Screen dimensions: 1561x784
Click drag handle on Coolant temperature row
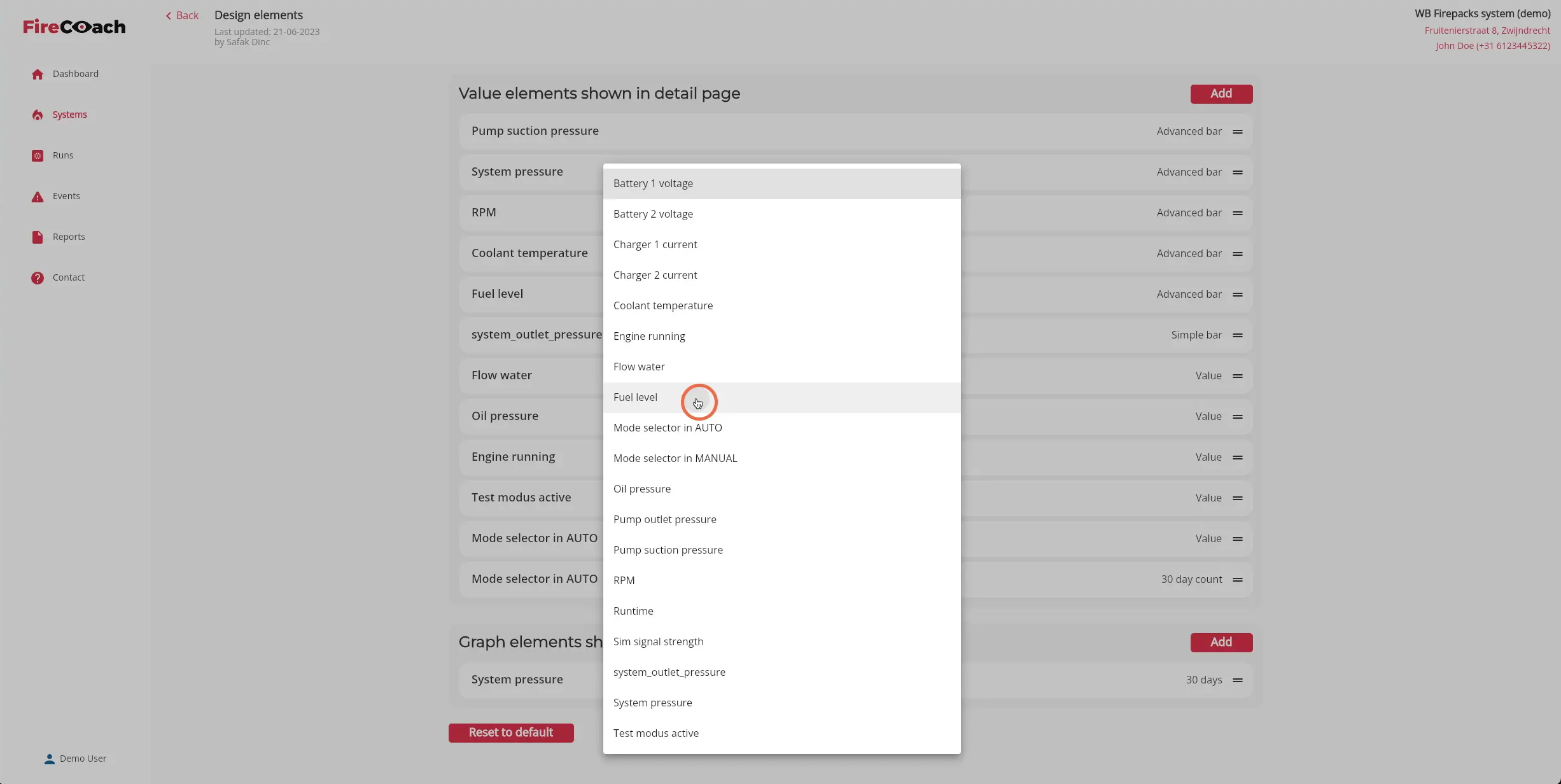1237,254
